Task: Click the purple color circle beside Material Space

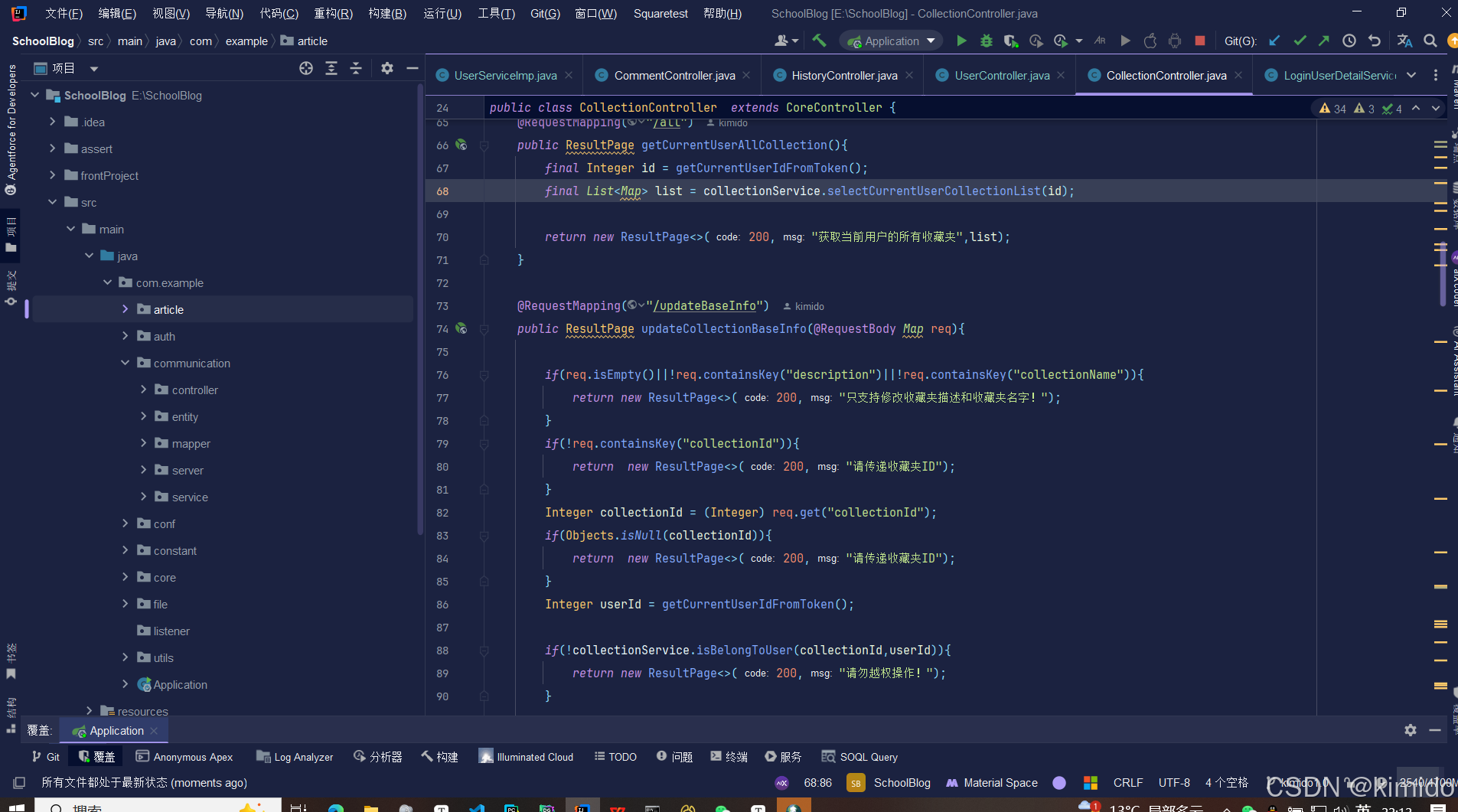Action: 1059,783
